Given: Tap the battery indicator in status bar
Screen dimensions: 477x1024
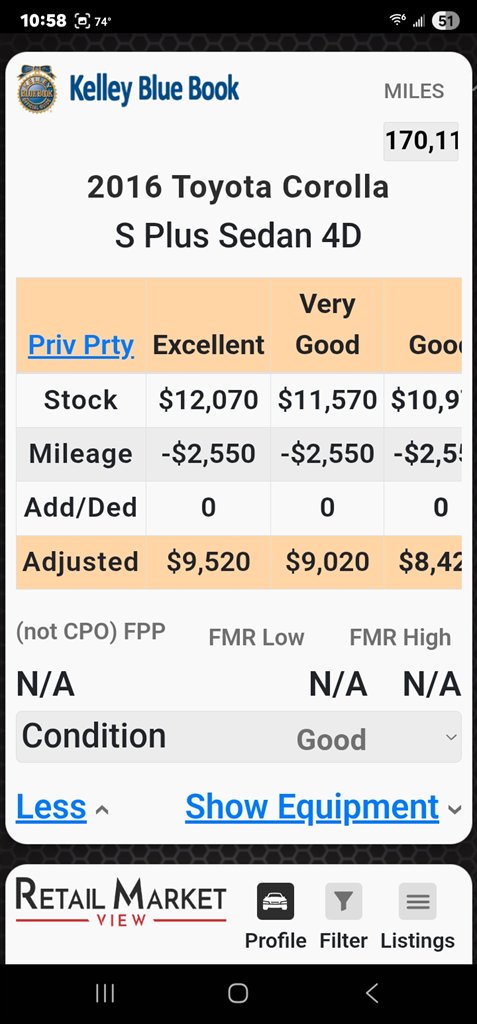Looking at the screenshot, I should 446,21.
